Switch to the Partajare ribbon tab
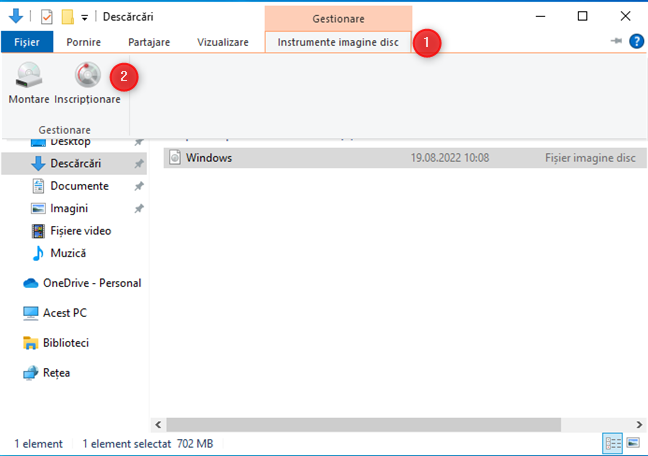The image size is (648, 456). 149,42
